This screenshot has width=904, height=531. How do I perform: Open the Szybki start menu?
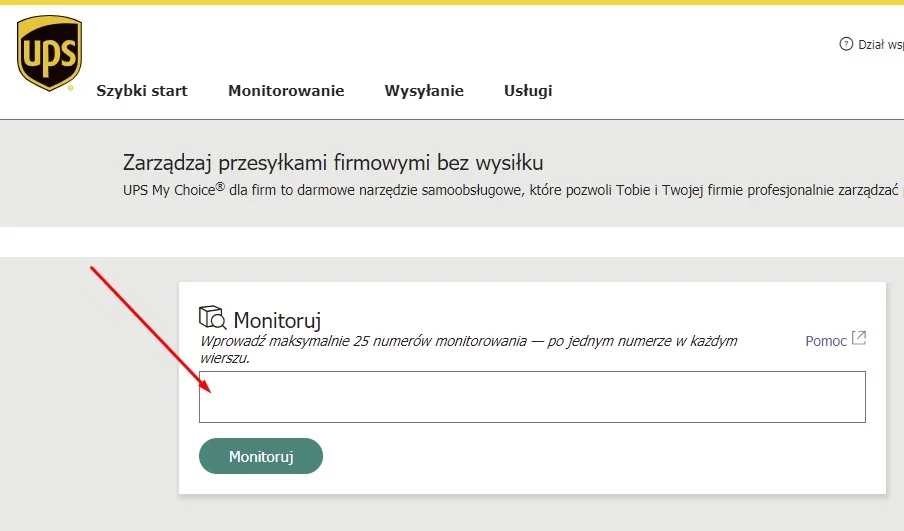pos(142,91)
